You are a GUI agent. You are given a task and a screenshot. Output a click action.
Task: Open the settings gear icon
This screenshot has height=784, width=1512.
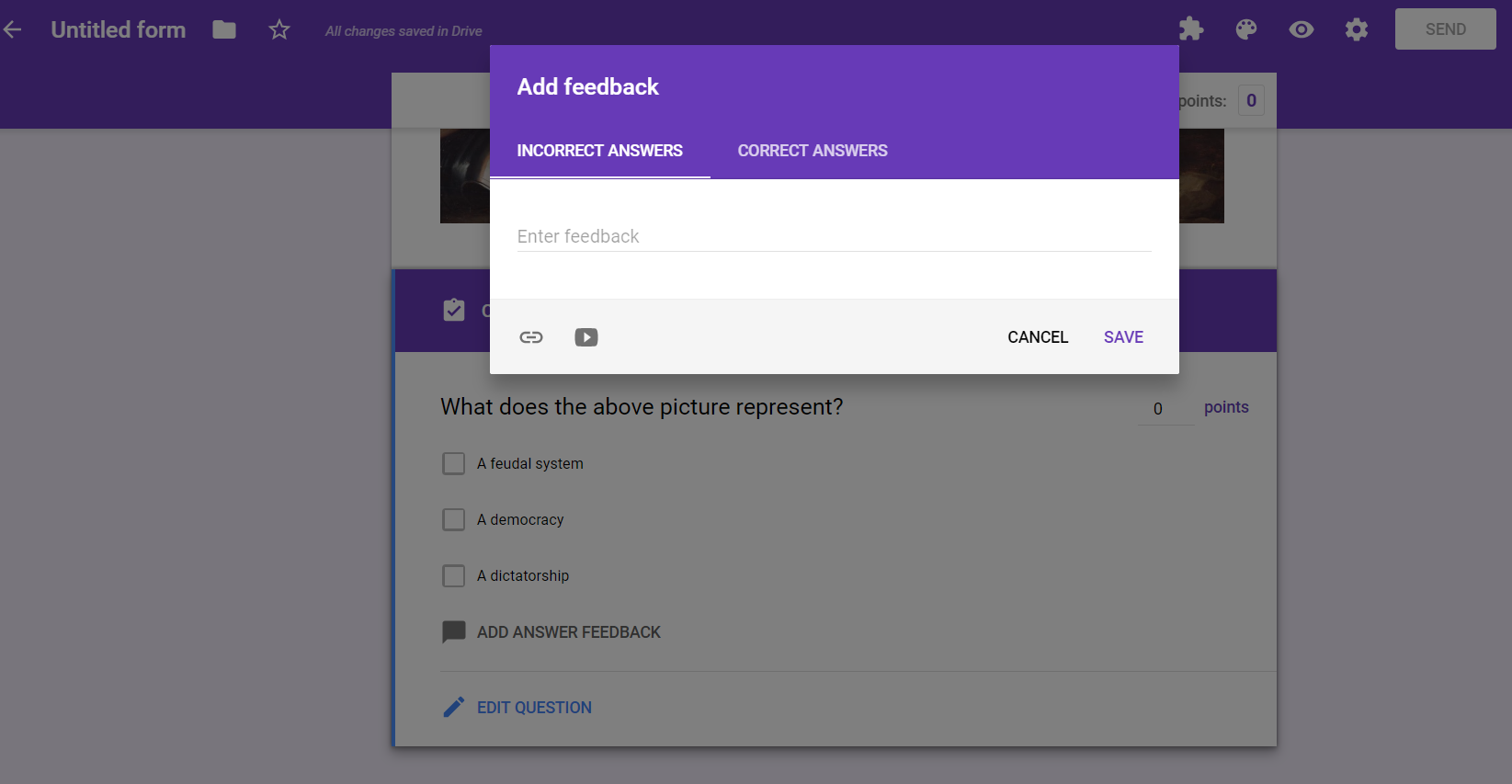[x=1357, y=29]
